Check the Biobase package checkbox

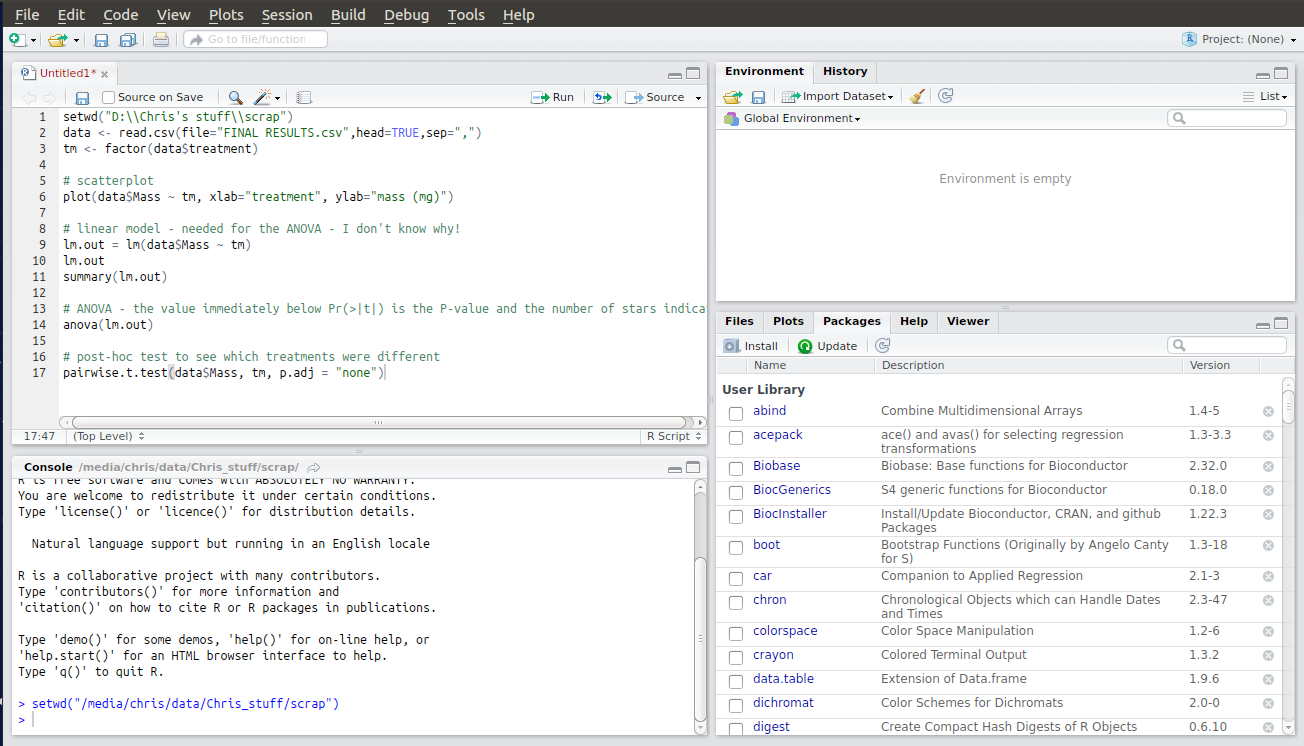(x=736, y=467)
